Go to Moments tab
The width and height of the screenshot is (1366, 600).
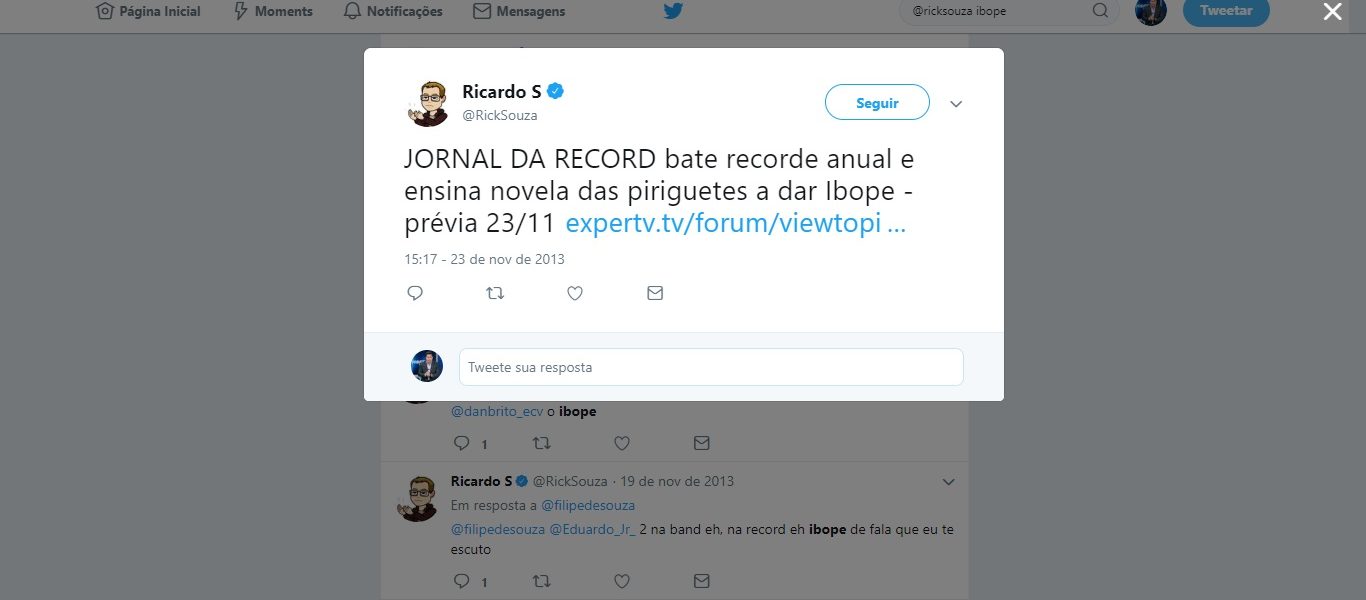pos(272,11)
